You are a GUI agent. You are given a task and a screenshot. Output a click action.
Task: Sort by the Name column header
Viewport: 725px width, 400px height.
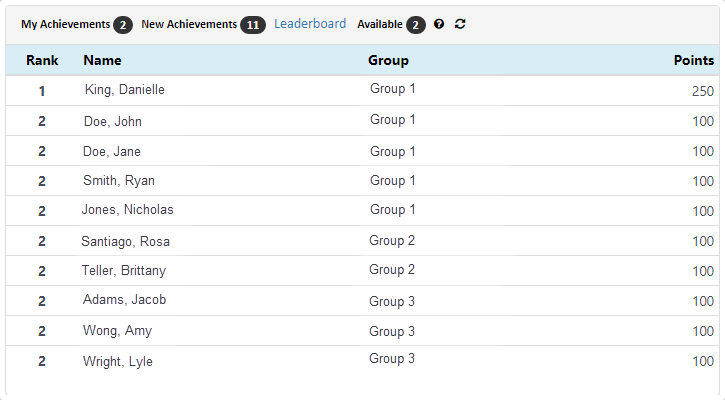point(102,60)
